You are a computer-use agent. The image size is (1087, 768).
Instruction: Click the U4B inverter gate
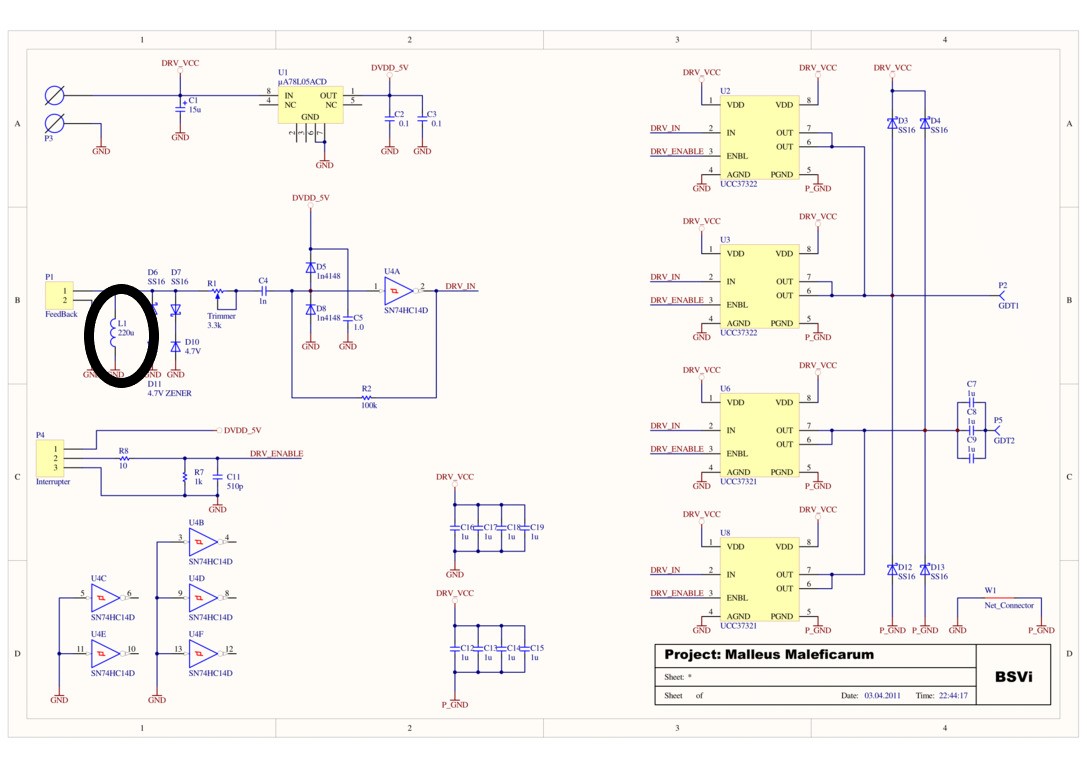point(202,542)
